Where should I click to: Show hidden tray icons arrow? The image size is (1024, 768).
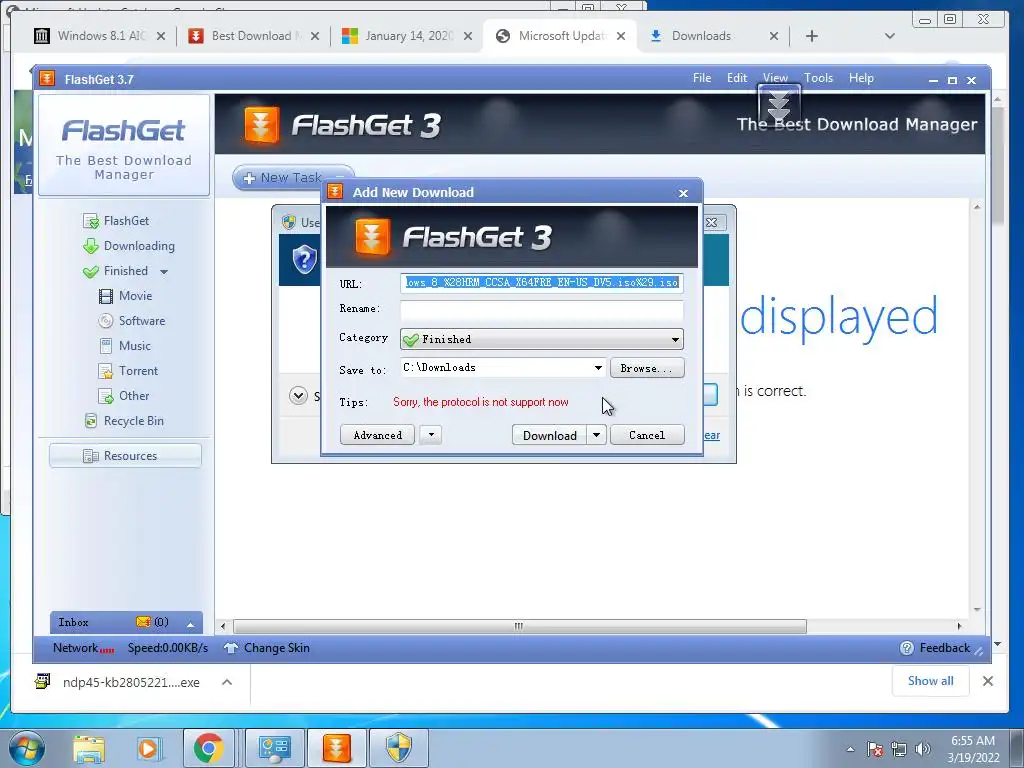[x=850, y=749]
